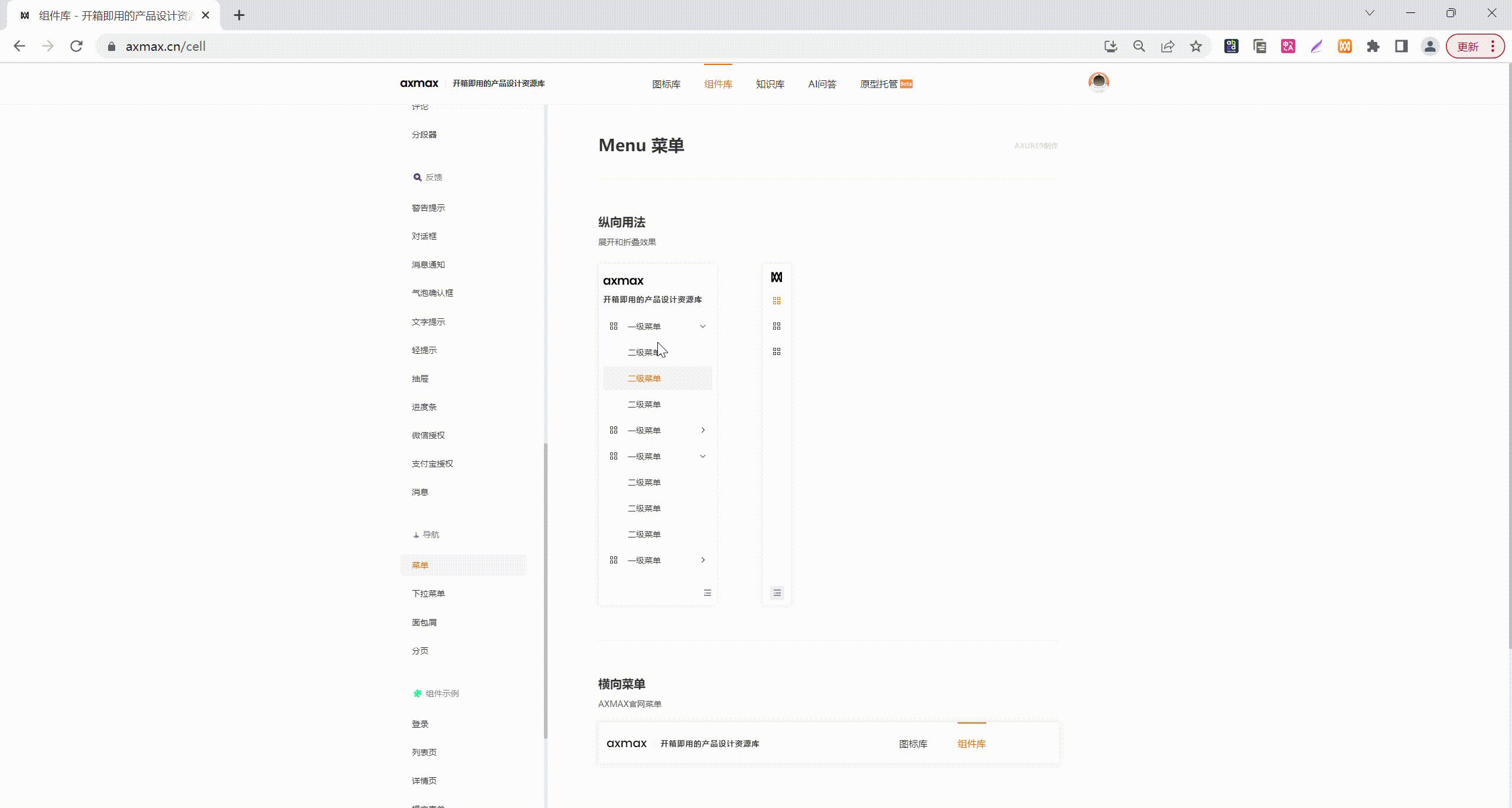Click the axmax logo icon in collapsed menu
This screenshot has width=1512, height=808.
777,277
